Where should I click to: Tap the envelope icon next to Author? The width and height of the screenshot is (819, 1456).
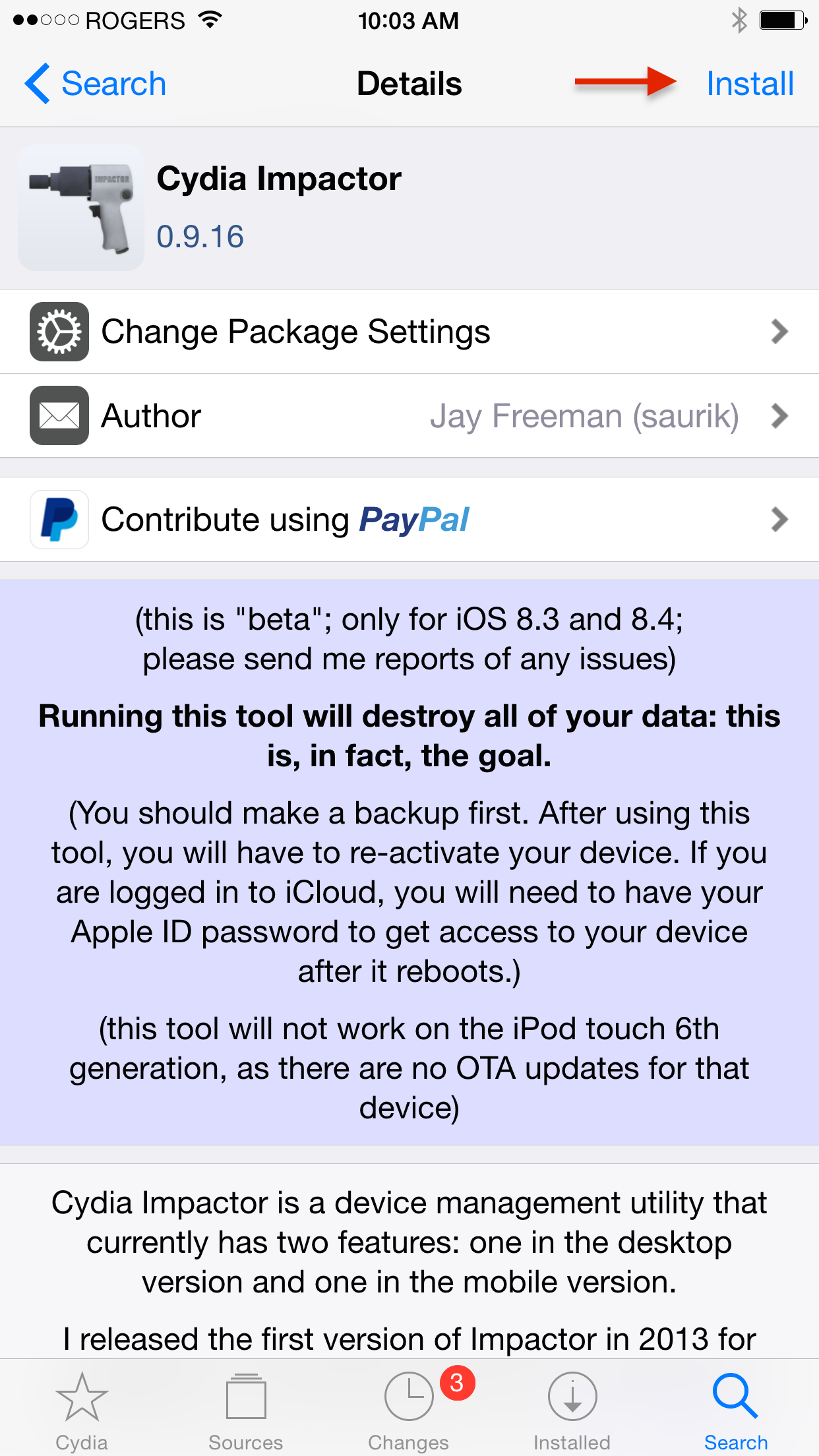coord(59,415)
